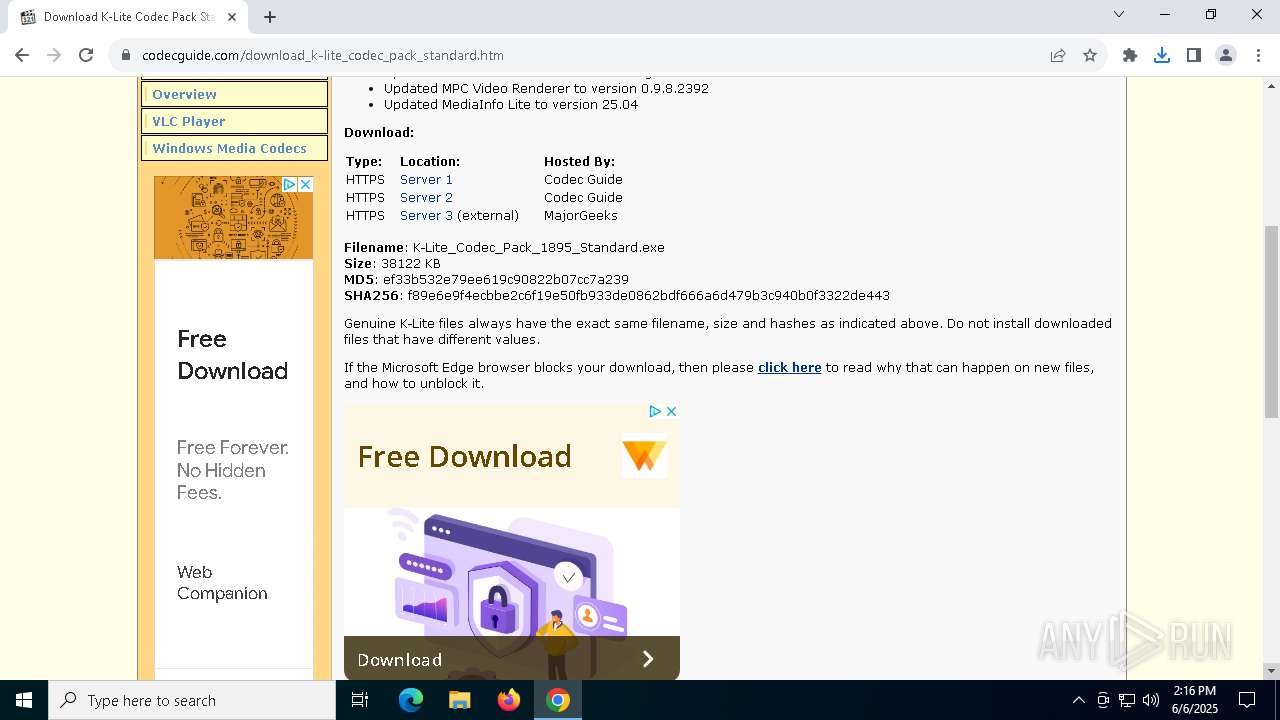Screen dimensions: 1280x720
Task: Expand the tab search dropdown
Action: [1119, 14]
